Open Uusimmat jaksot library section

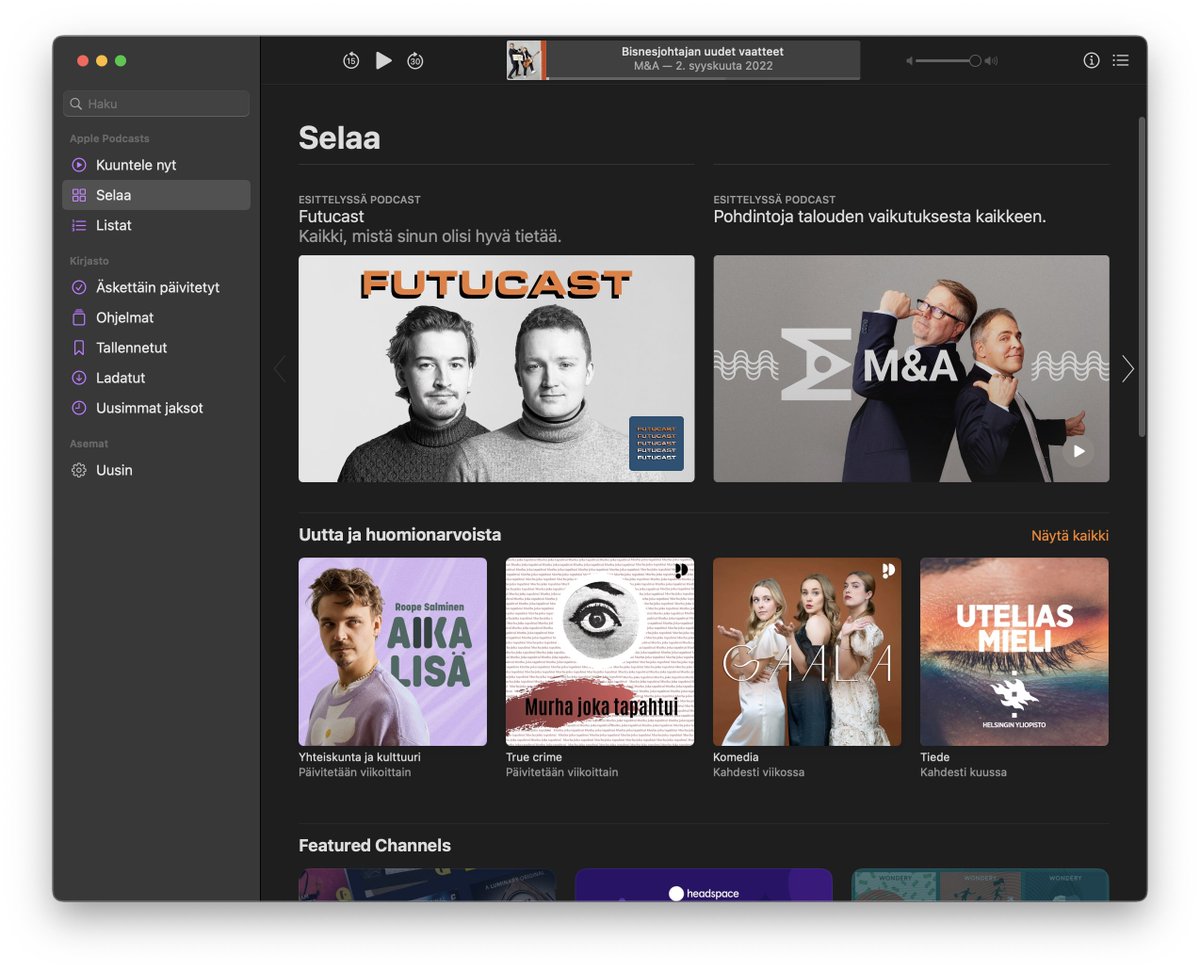(x=156, y=408)
